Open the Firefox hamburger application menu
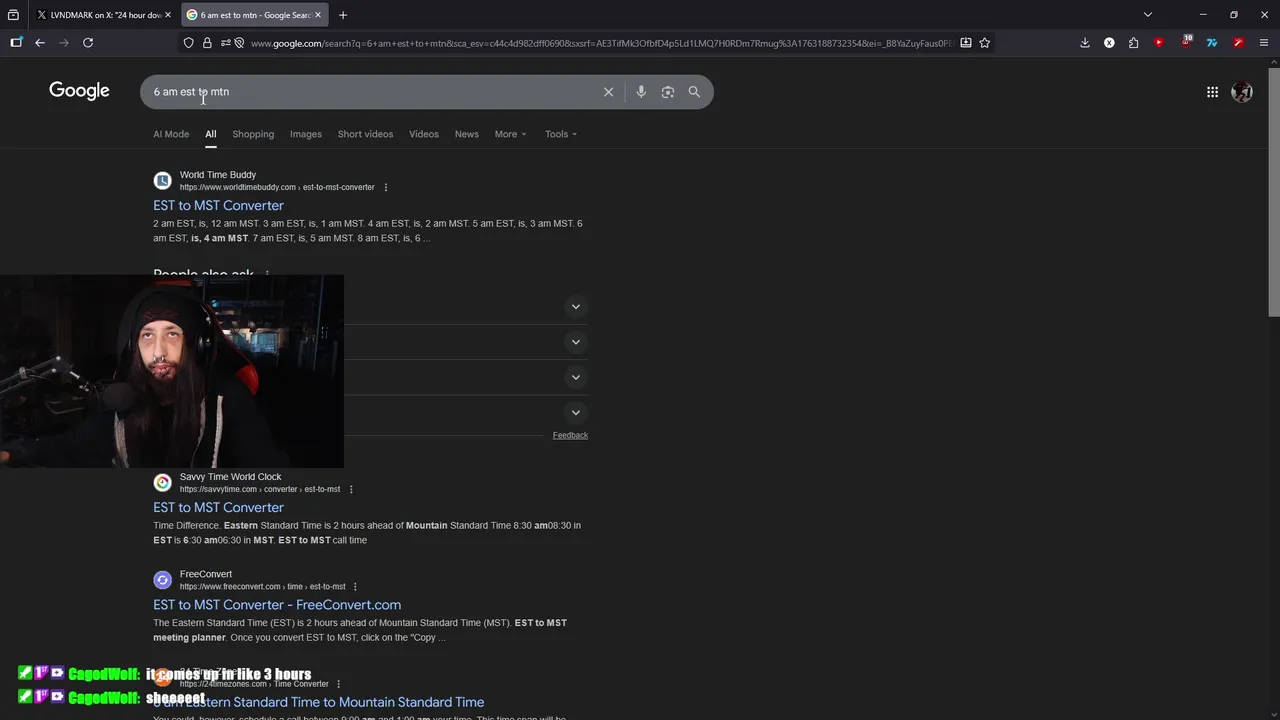 [1264, 43]
